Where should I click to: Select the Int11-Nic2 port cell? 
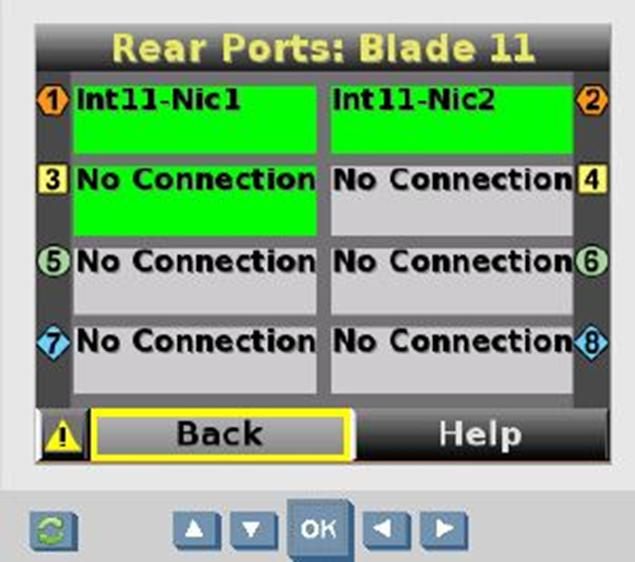(452, 119)
